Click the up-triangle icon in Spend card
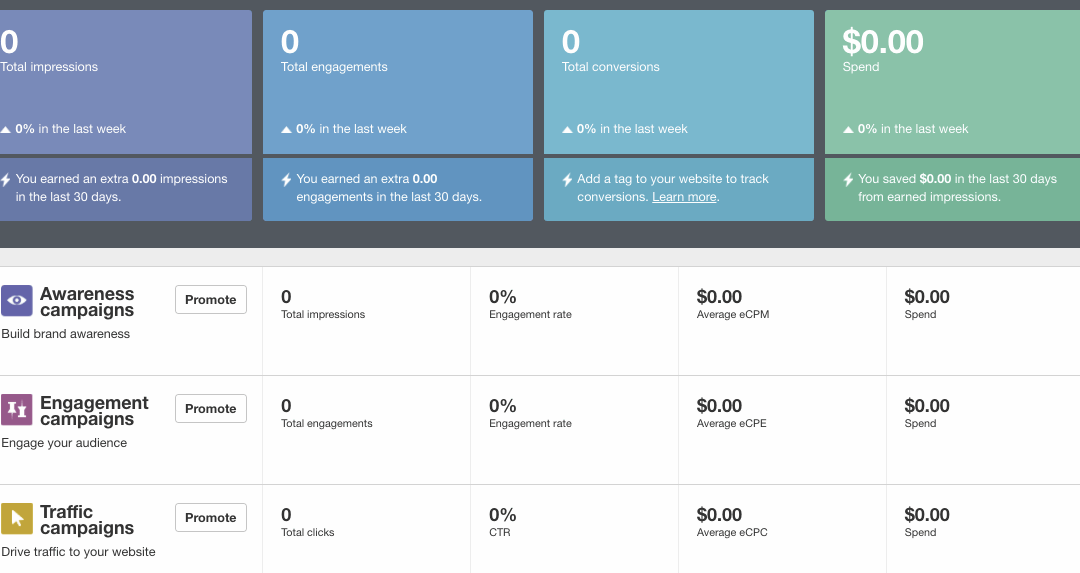 coord(848,129)
